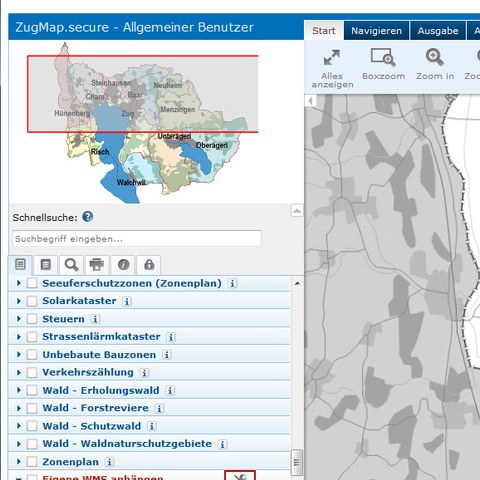Enable the Zonenplan layer checkbox
The image size is (480, 480).
coord(32,462)
